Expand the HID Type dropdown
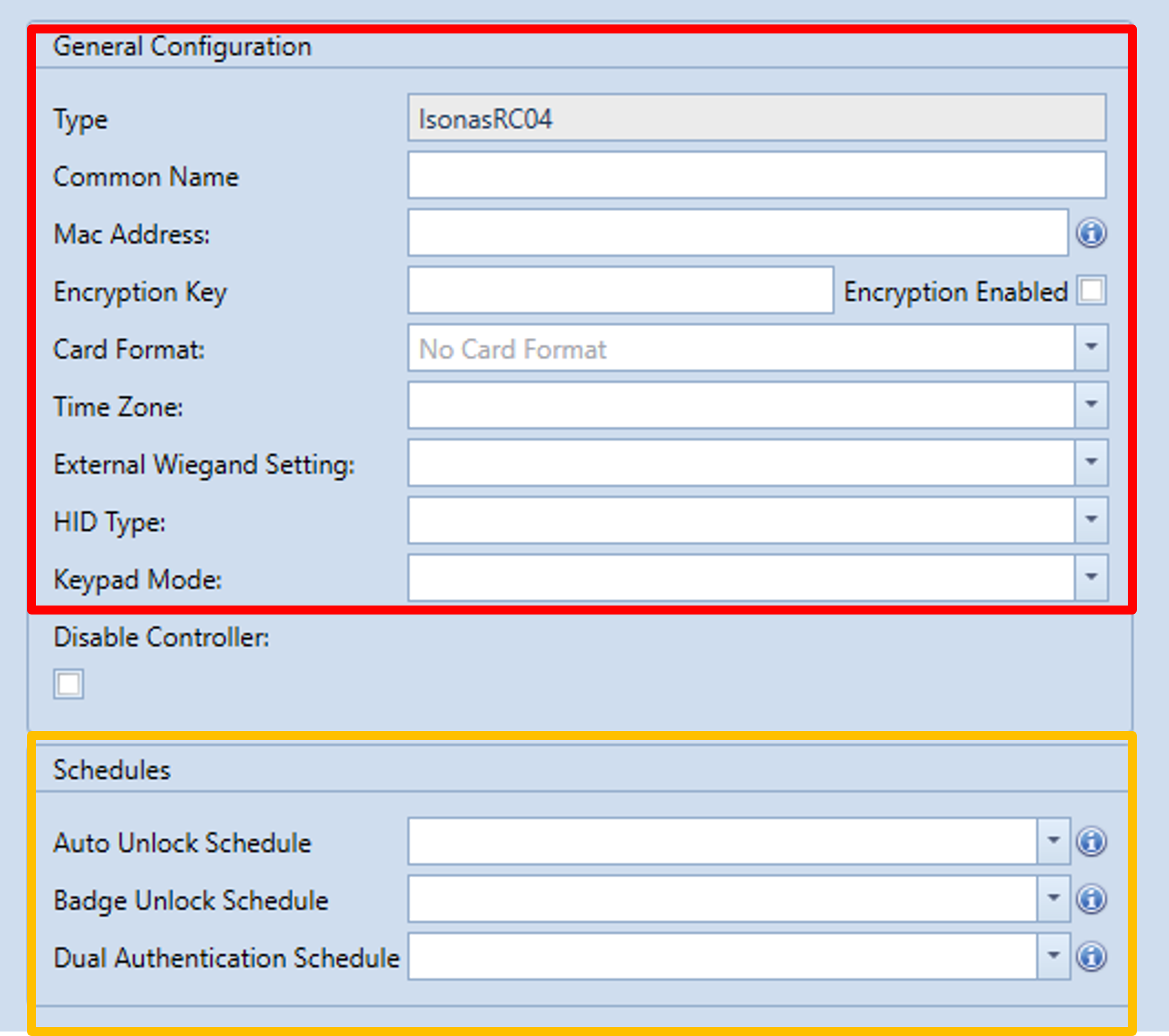The image size is (1169, 1036). pos(1091,520)
